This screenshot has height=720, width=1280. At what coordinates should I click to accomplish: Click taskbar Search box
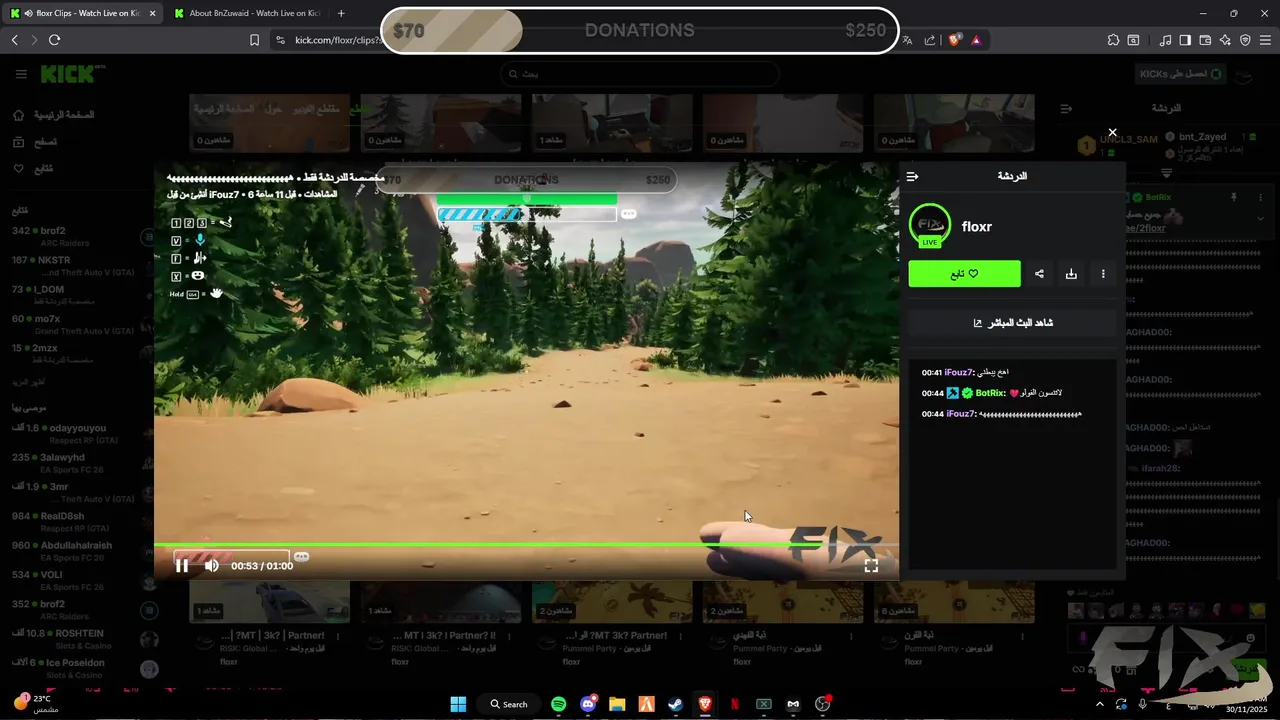coord(509,704)
